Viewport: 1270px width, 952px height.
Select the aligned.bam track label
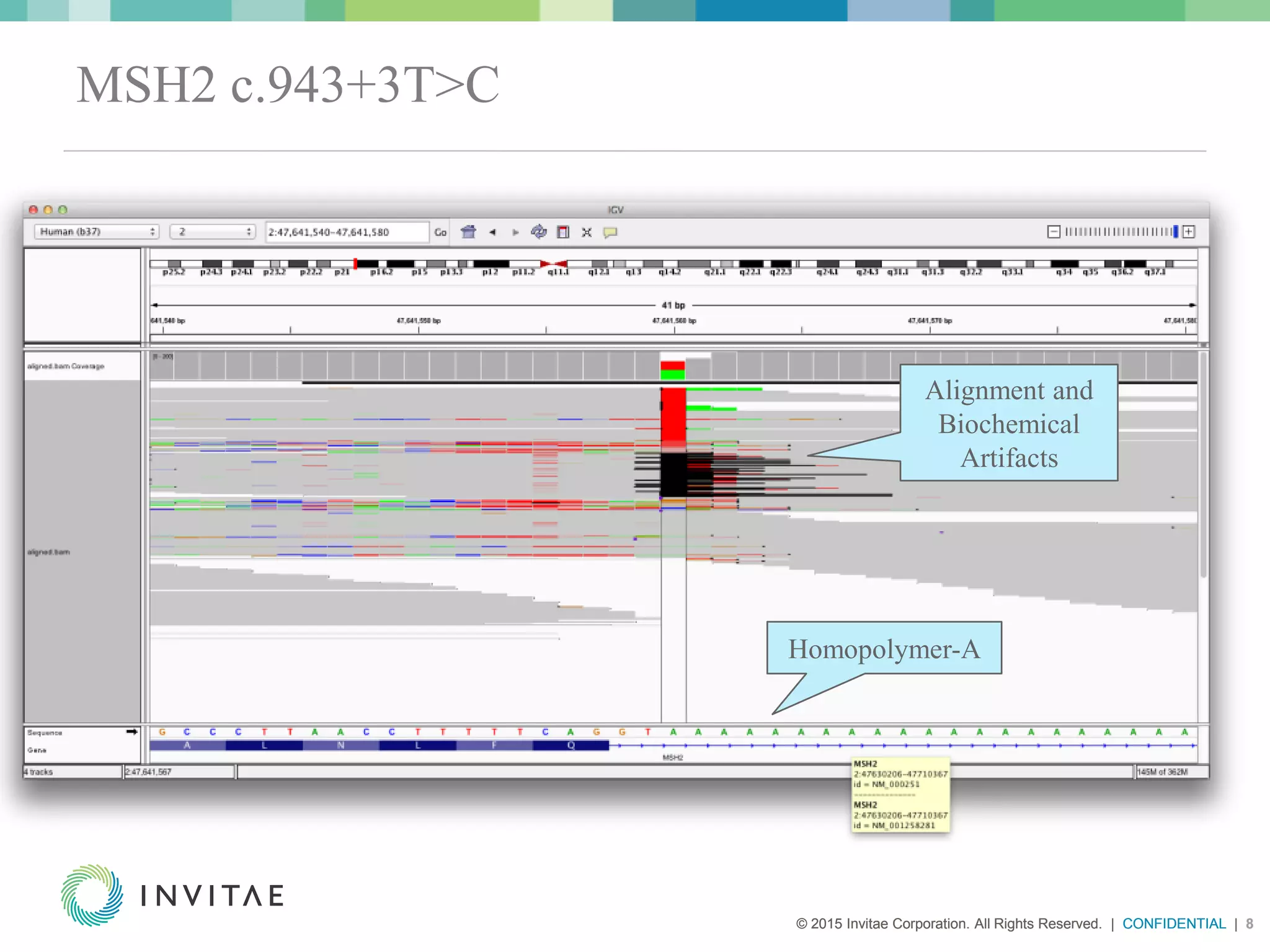tap(48, 552)
